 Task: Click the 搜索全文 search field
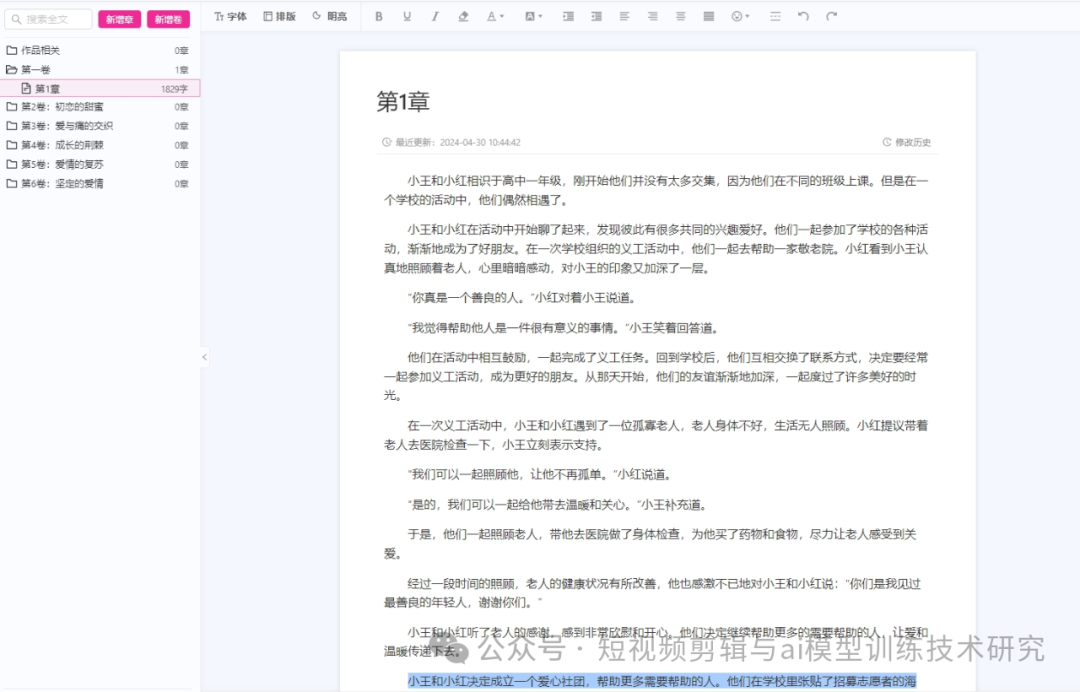pos(48,19)
